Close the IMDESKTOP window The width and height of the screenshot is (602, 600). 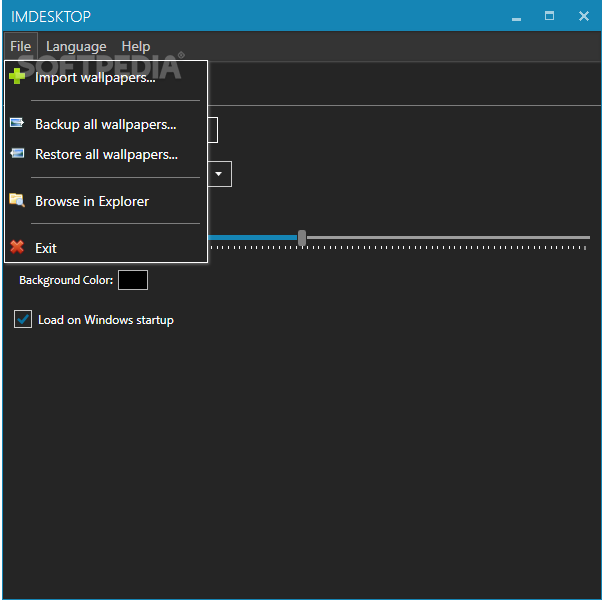pyautogui.click(x=584, y=16)
